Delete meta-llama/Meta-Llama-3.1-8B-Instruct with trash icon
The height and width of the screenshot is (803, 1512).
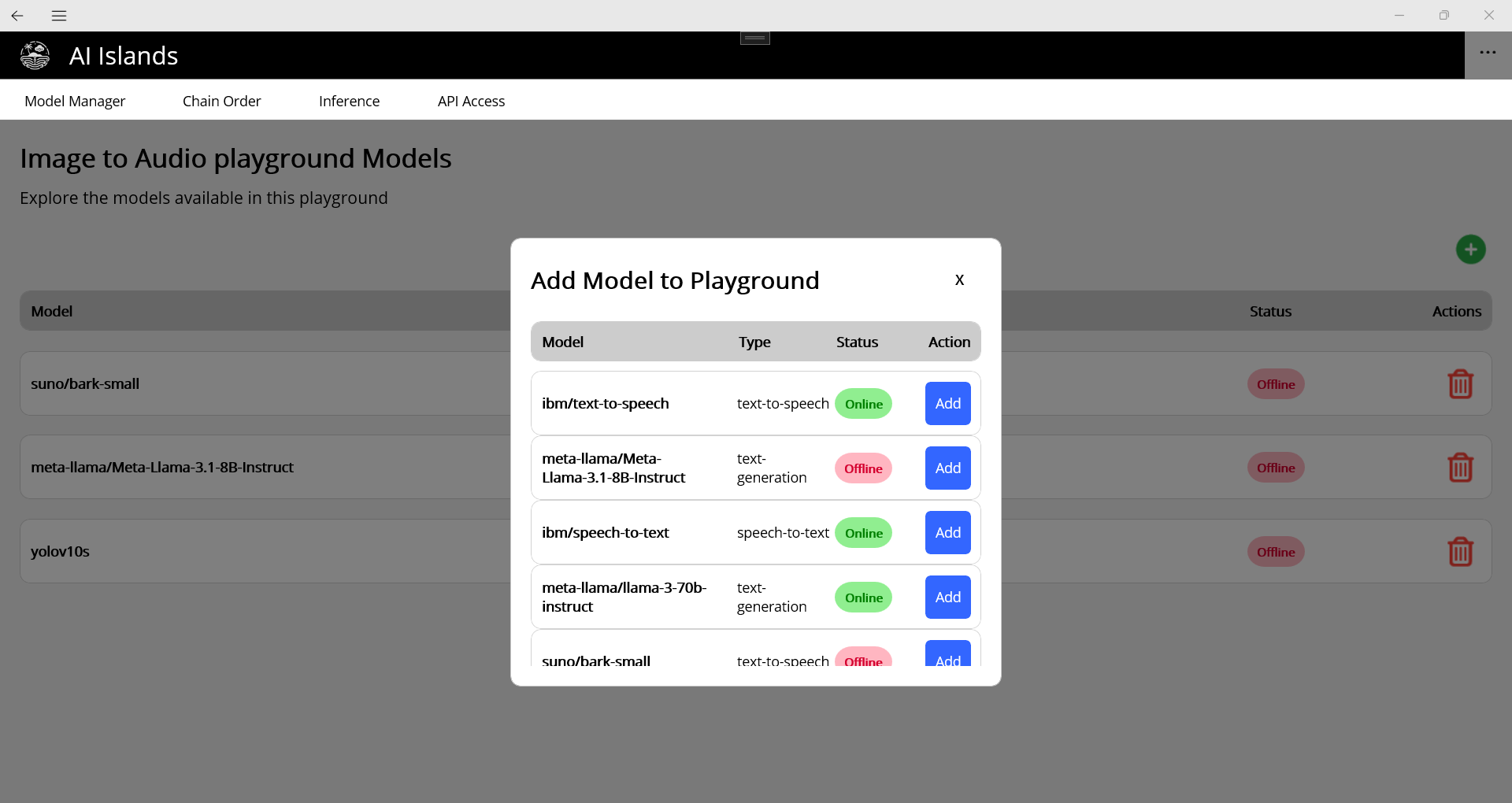pyautogui.click(x=1460, y=468)
